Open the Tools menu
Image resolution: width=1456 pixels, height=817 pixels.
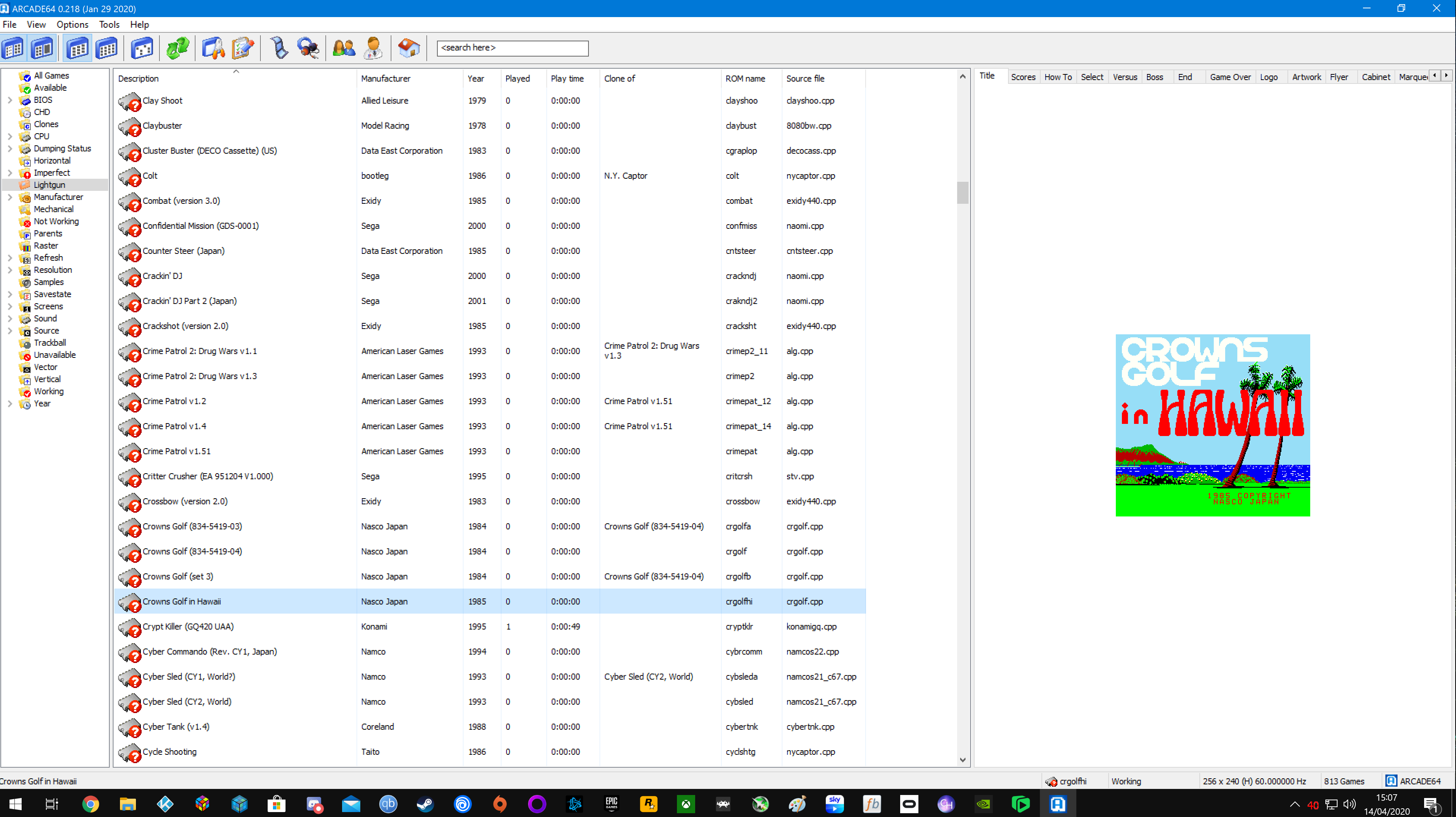(x=109, y=24)
